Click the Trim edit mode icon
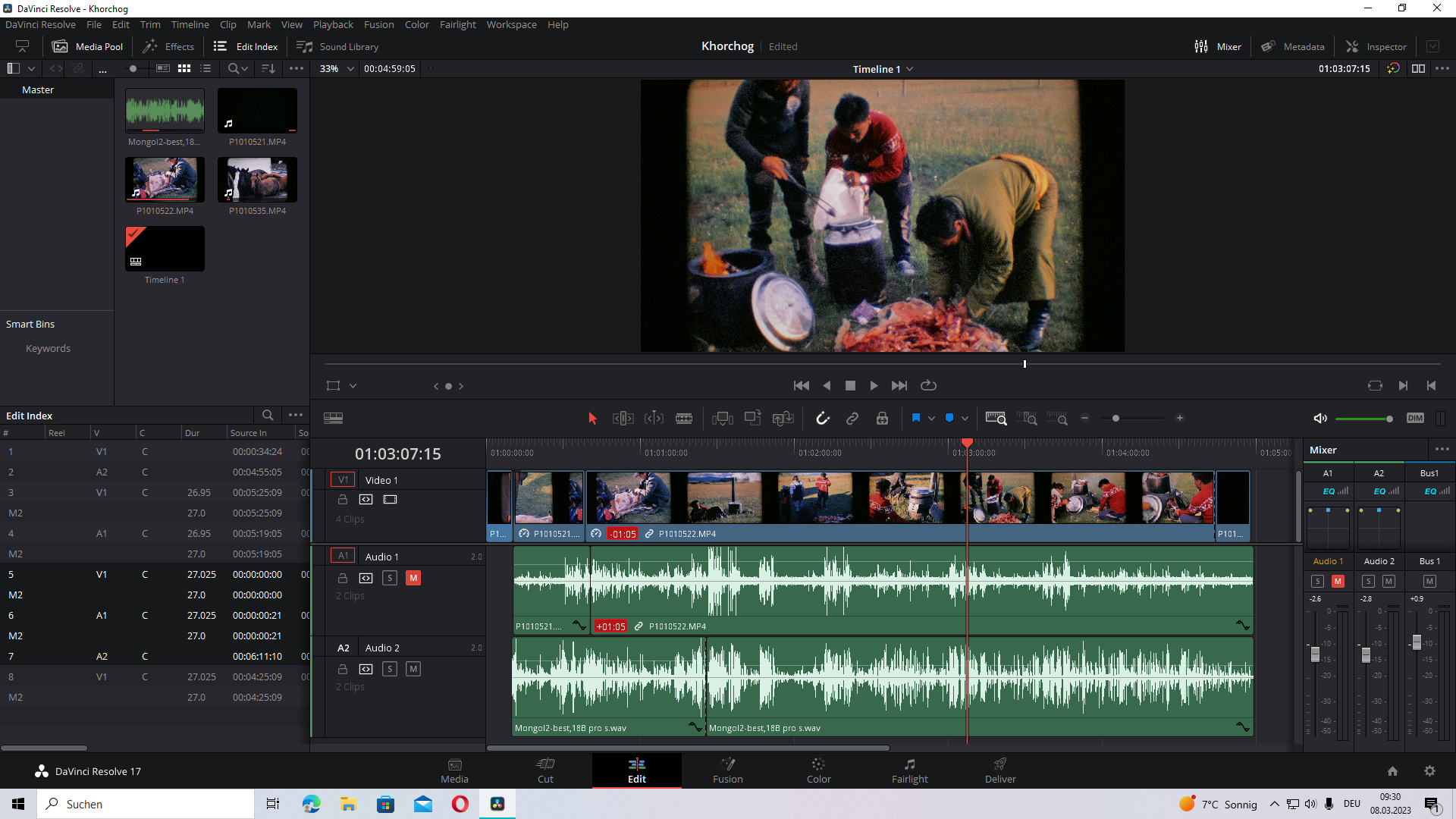Viewport: 1456px width, 819px height. (623, 419)
